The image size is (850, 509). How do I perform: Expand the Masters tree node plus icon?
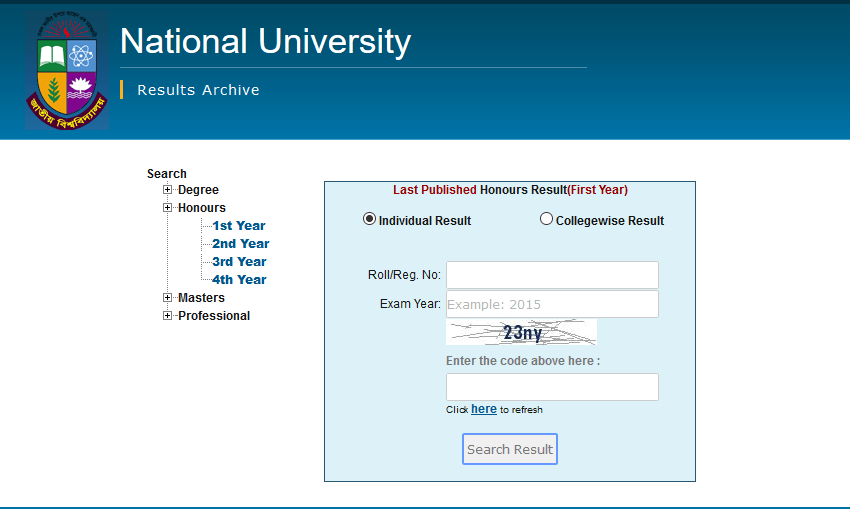click(168, 298)
